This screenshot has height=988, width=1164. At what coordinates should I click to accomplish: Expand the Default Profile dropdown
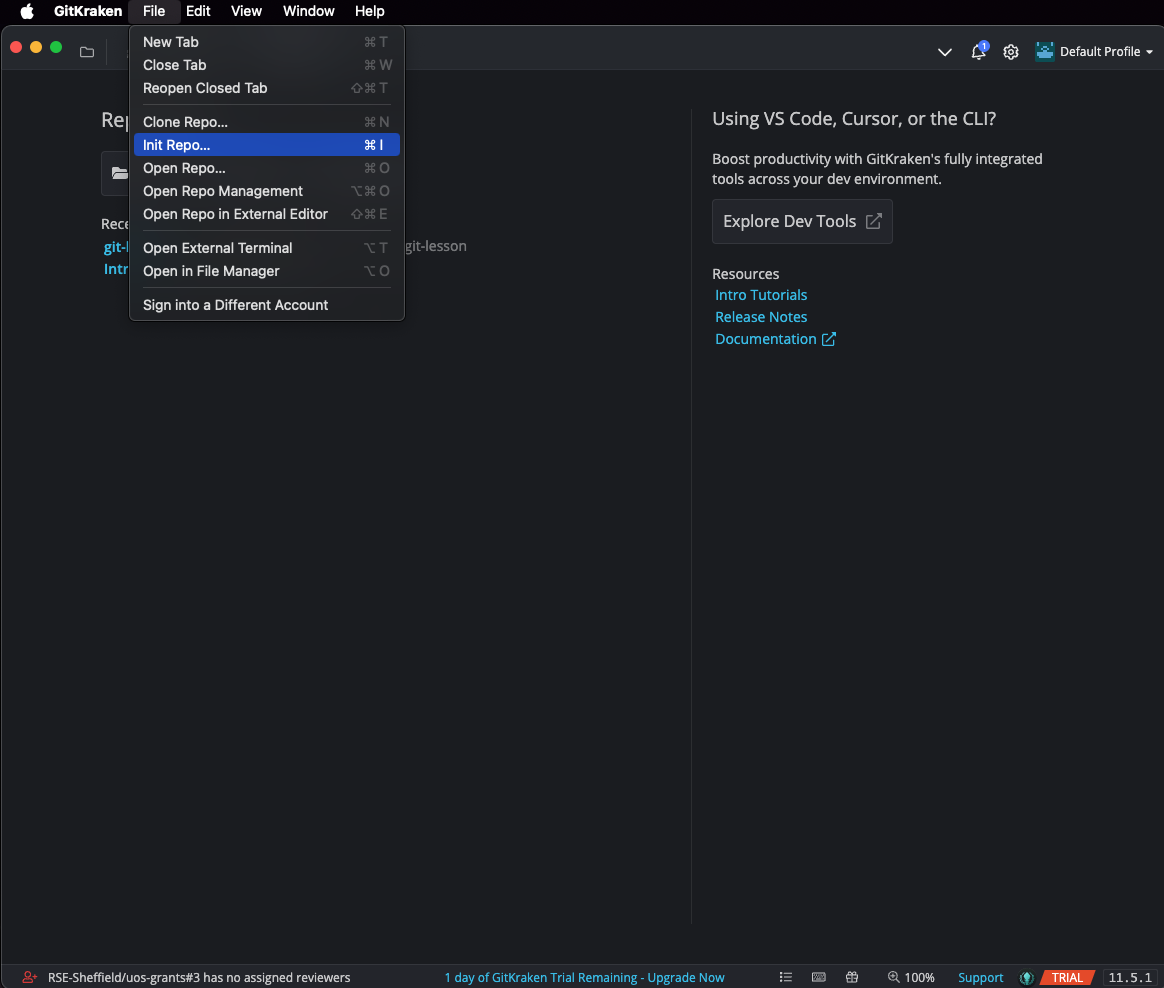(1095, 52)
